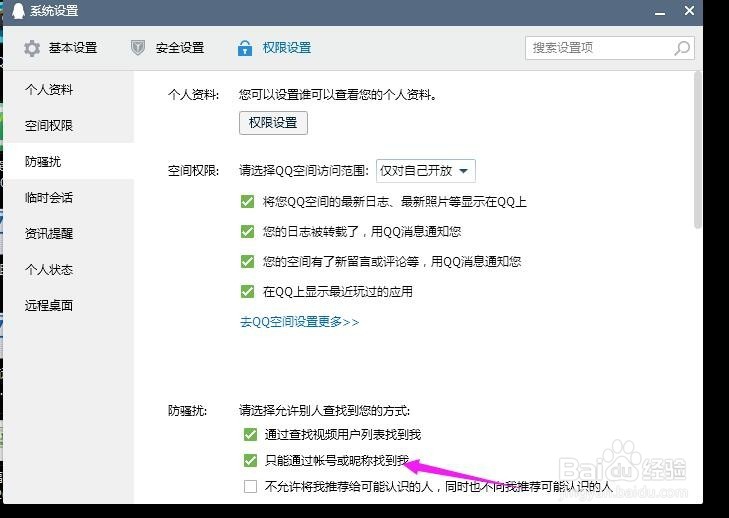Screen dimensions: 729x518
Task: Uncheck 您的日志被转载了 notification option
Action: tap(247, 231)
